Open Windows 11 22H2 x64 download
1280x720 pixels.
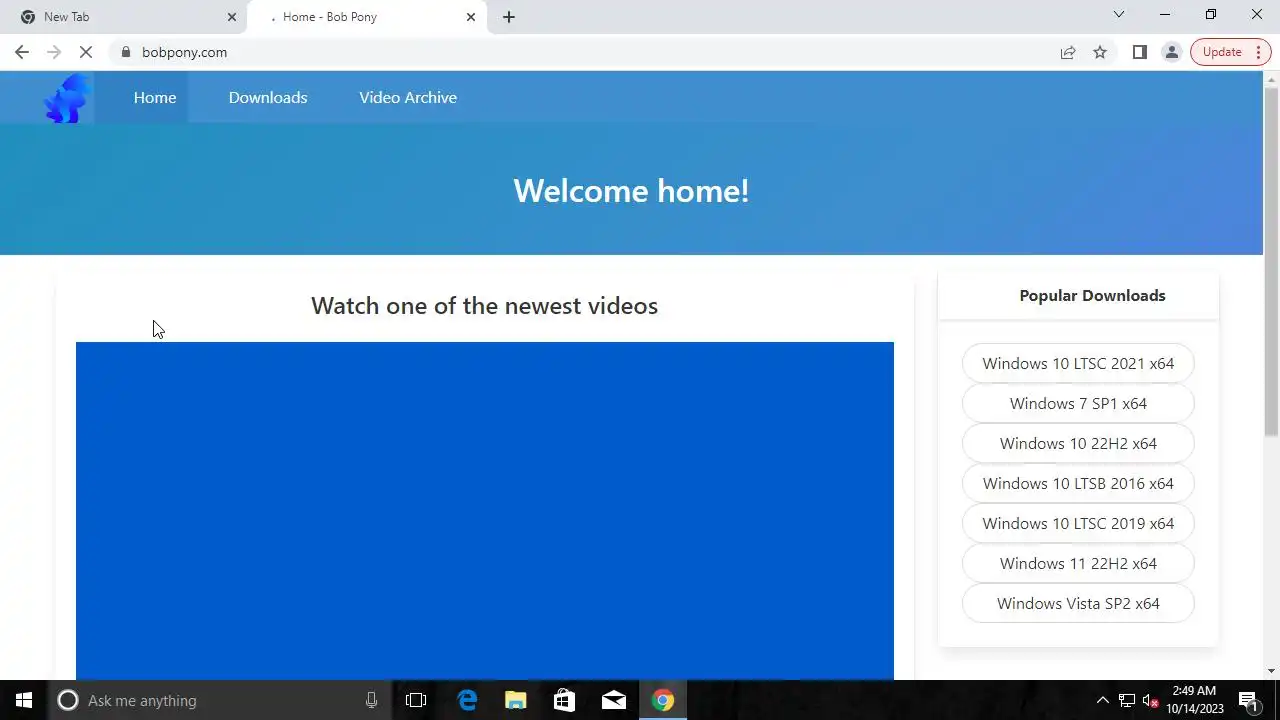[x=1078, y=564]
